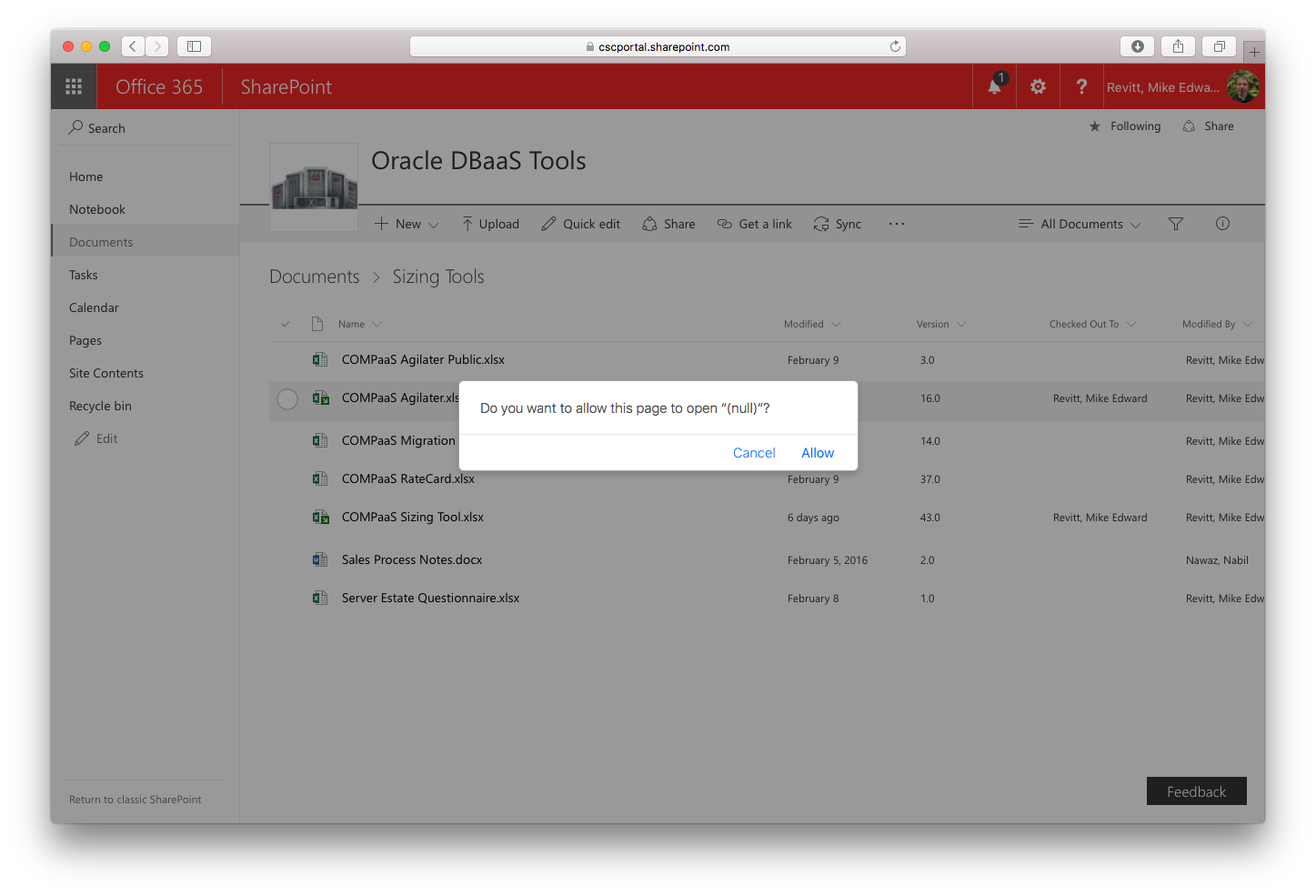Open the filter funnel pane
The width and height of the screenshot is (1316, 896).
[1176, 224]
